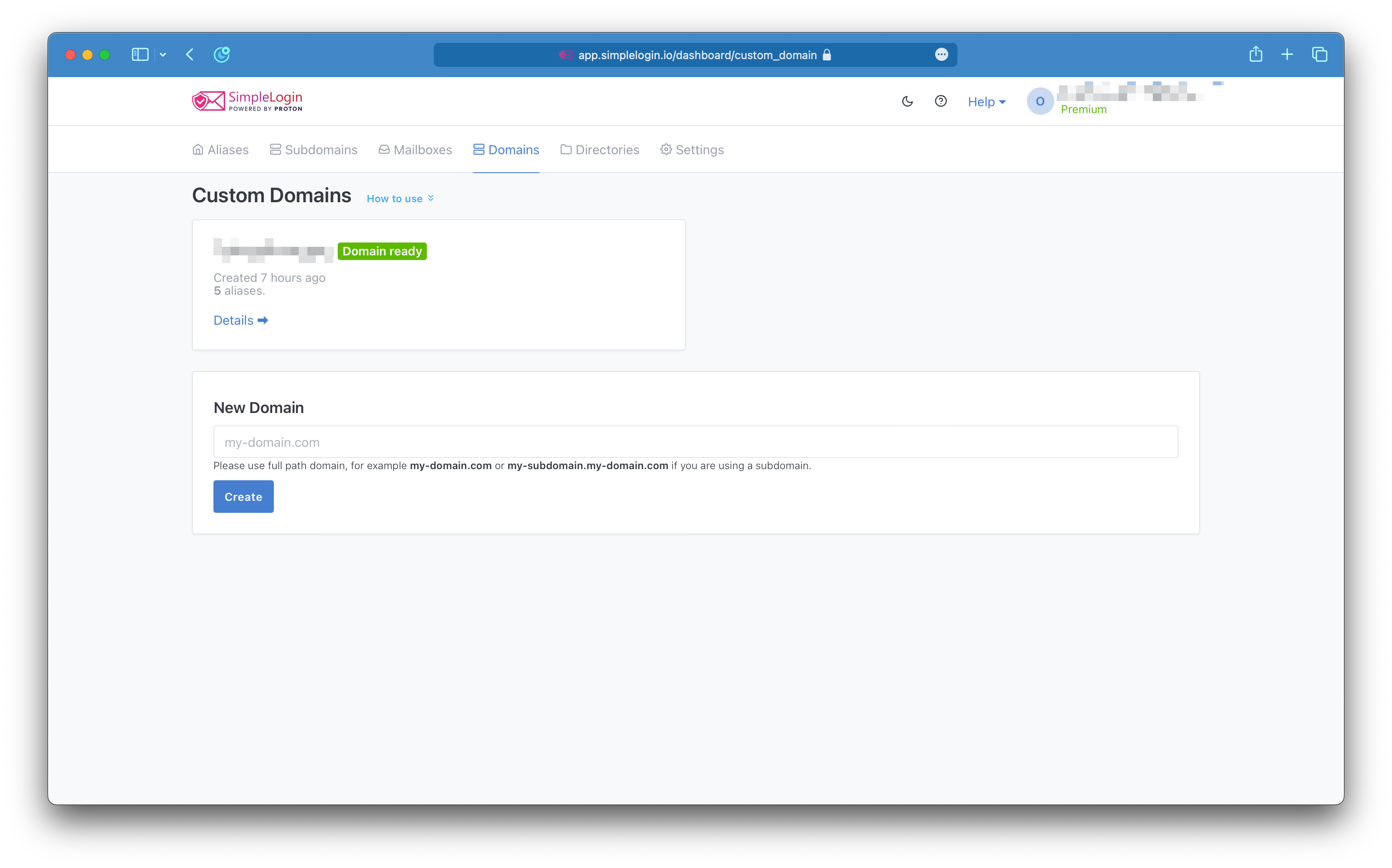Click the question mark help icon
Image resolution: width=1392 pixels, height=868 pixels.
pos(941,101)
